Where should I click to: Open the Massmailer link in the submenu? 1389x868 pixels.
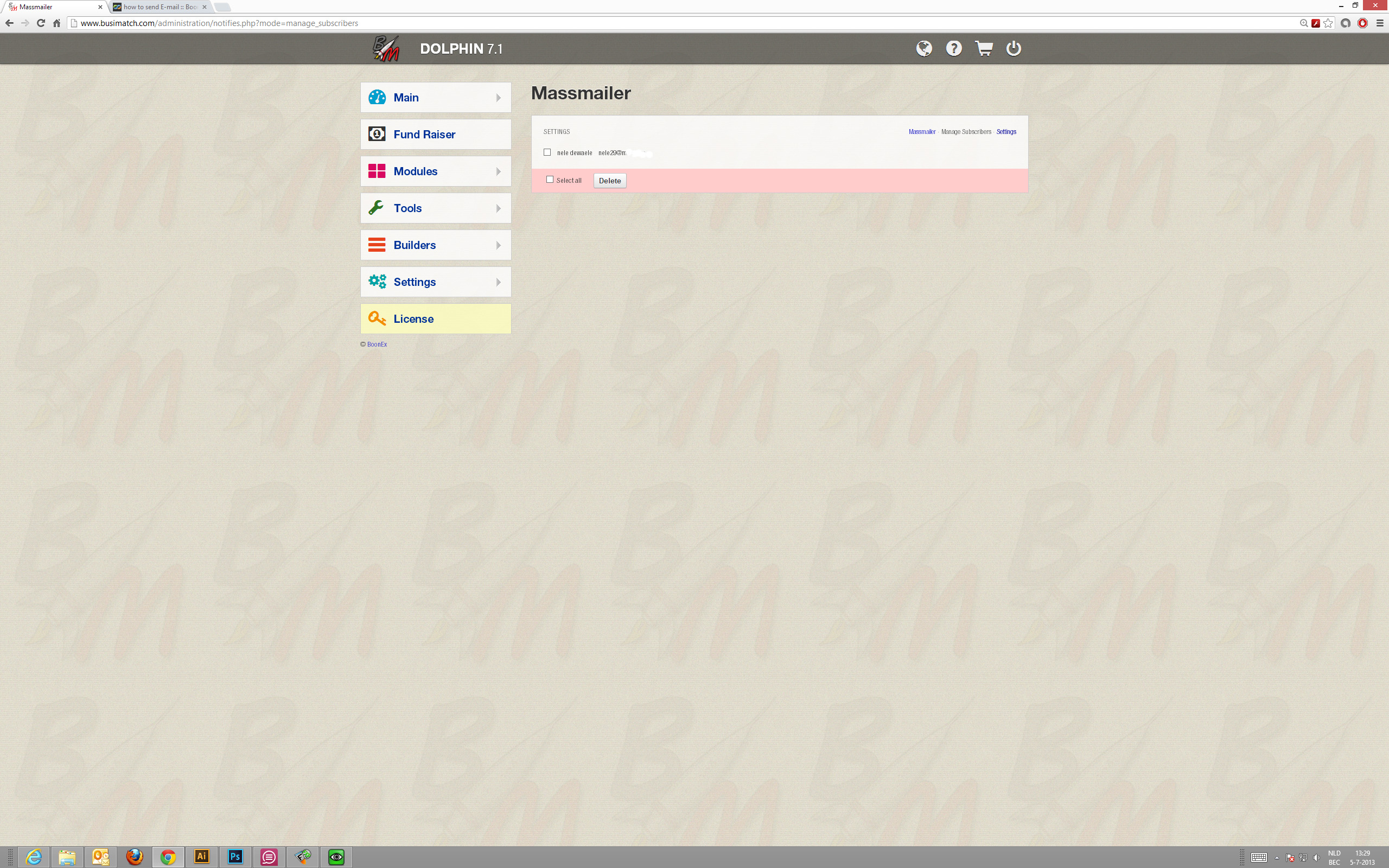tap(922, 132)
